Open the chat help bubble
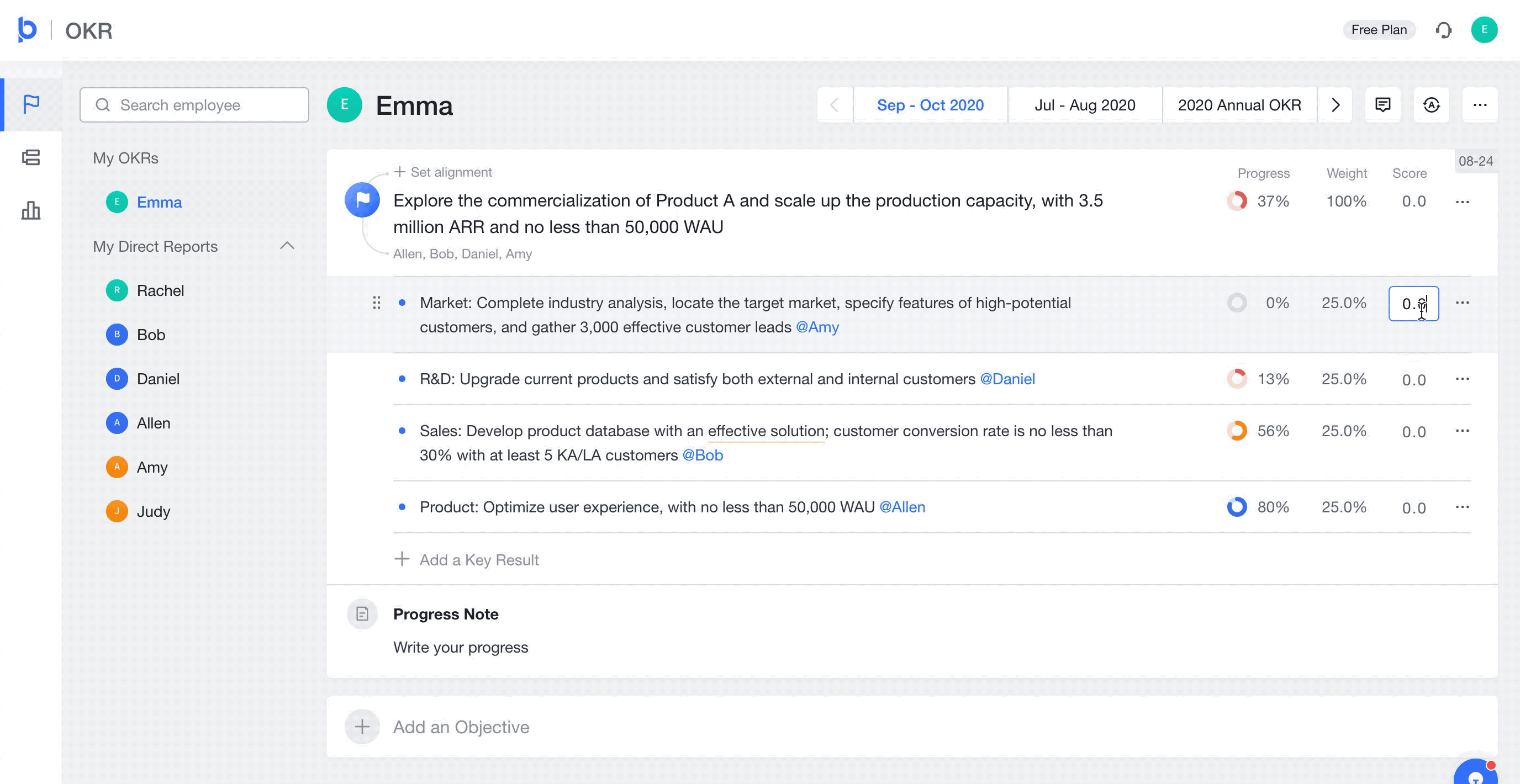 click(1475, 773)
